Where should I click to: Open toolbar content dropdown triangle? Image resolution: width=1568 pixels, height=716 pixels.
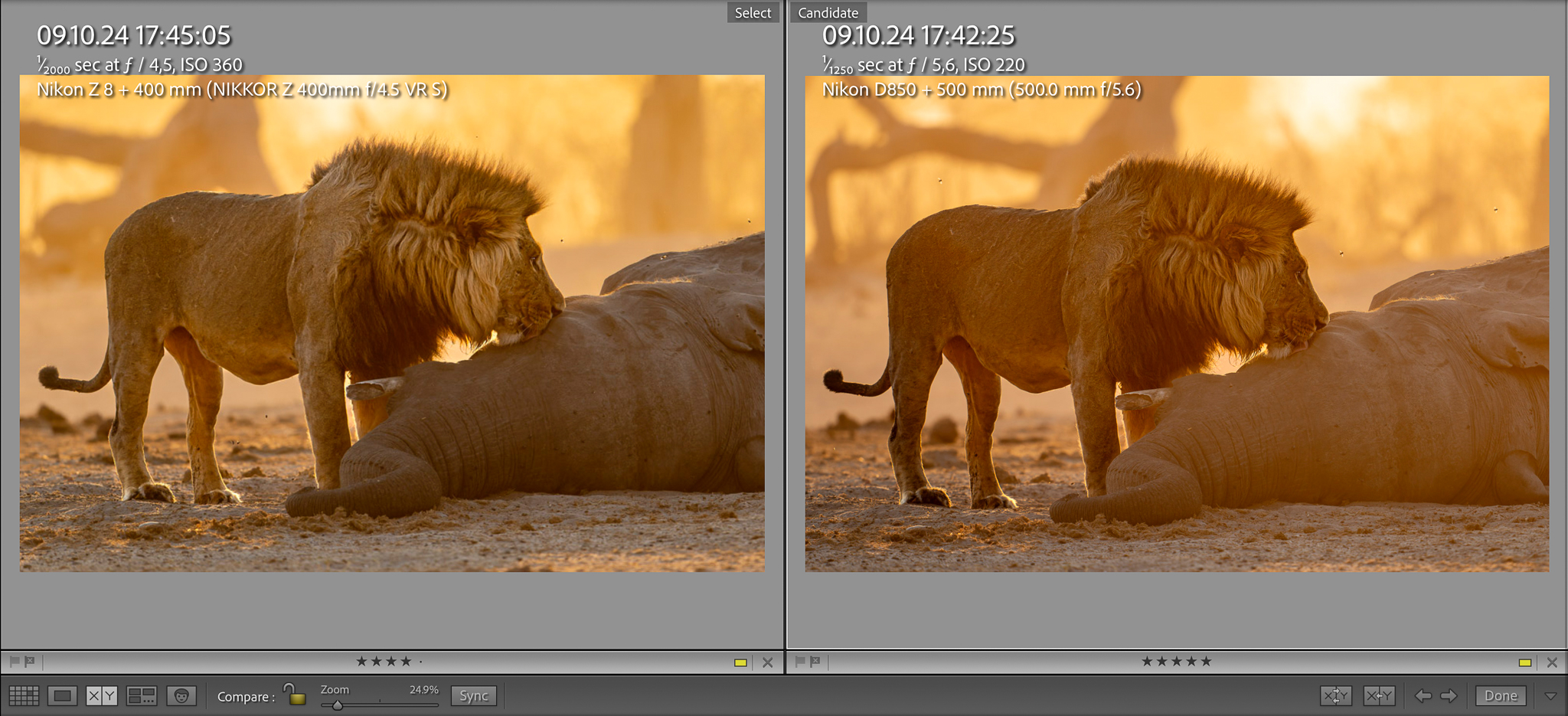tap(1550, 696)
